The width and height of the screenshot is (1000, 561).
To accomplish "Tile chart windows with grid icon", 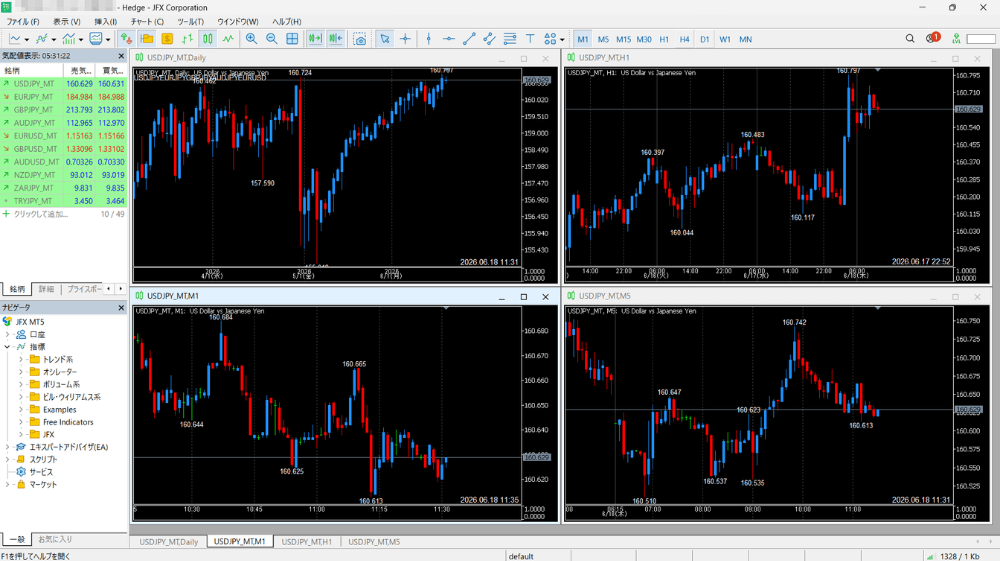I will coord(292,39).
